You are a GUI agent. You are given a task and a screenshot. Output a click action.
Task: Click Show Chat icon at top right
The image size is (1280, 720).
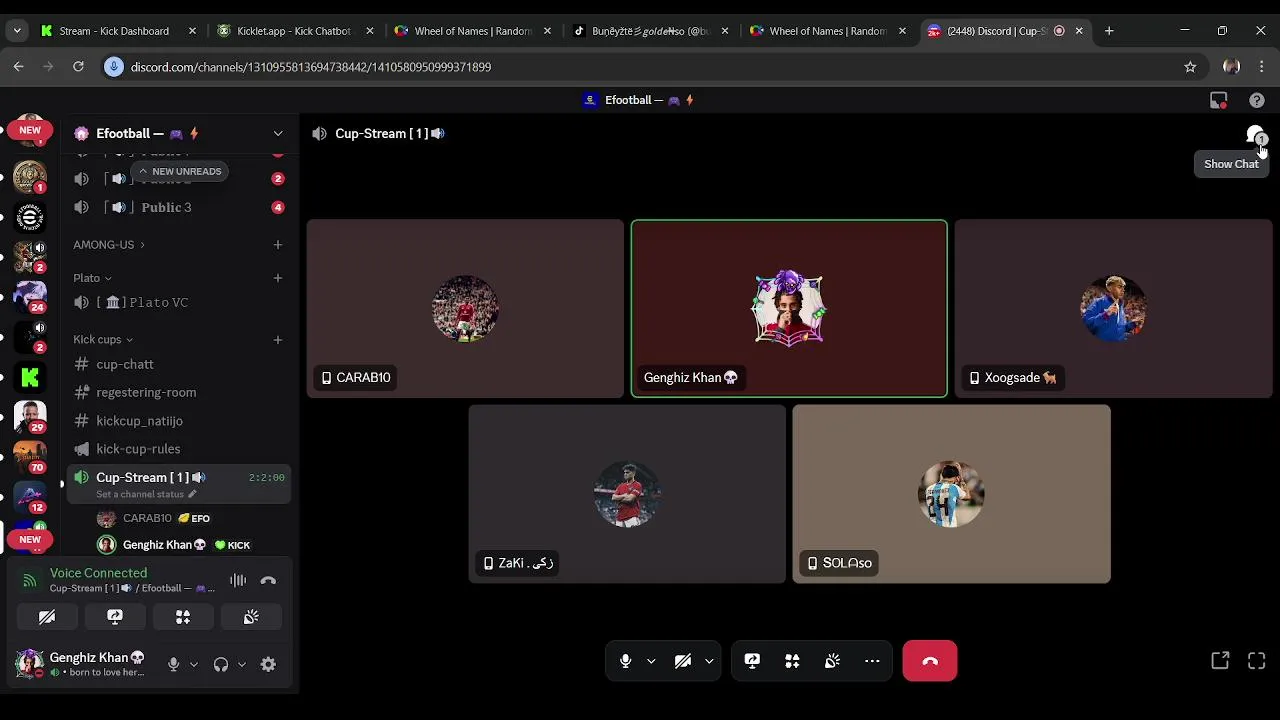point(1256,134)
